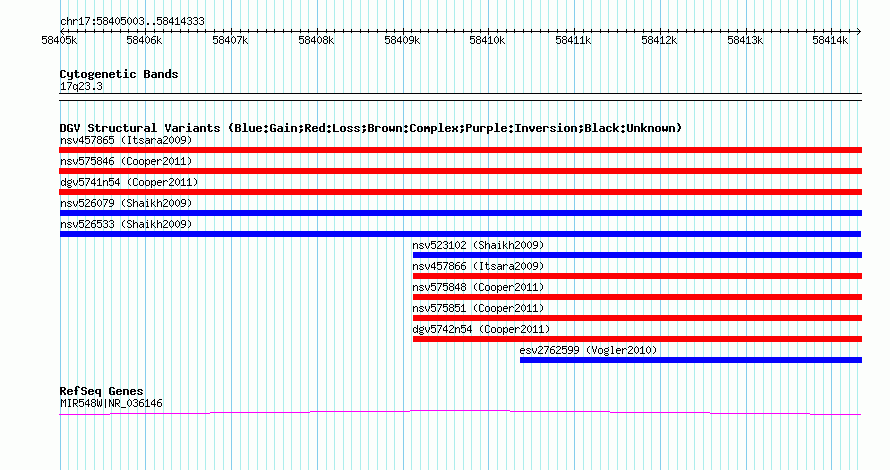The height and width of the screenshot is (470, 890).
Task: Click the Cytogenetic Bands track title
Action: coord(119,74)
